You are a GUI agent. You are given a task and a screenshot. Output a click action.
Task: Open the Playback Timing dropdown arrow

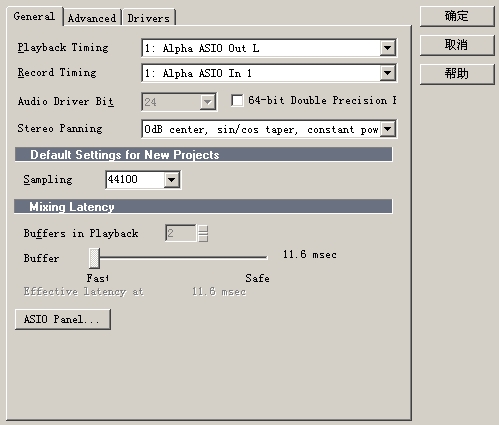tap(387, 48)
